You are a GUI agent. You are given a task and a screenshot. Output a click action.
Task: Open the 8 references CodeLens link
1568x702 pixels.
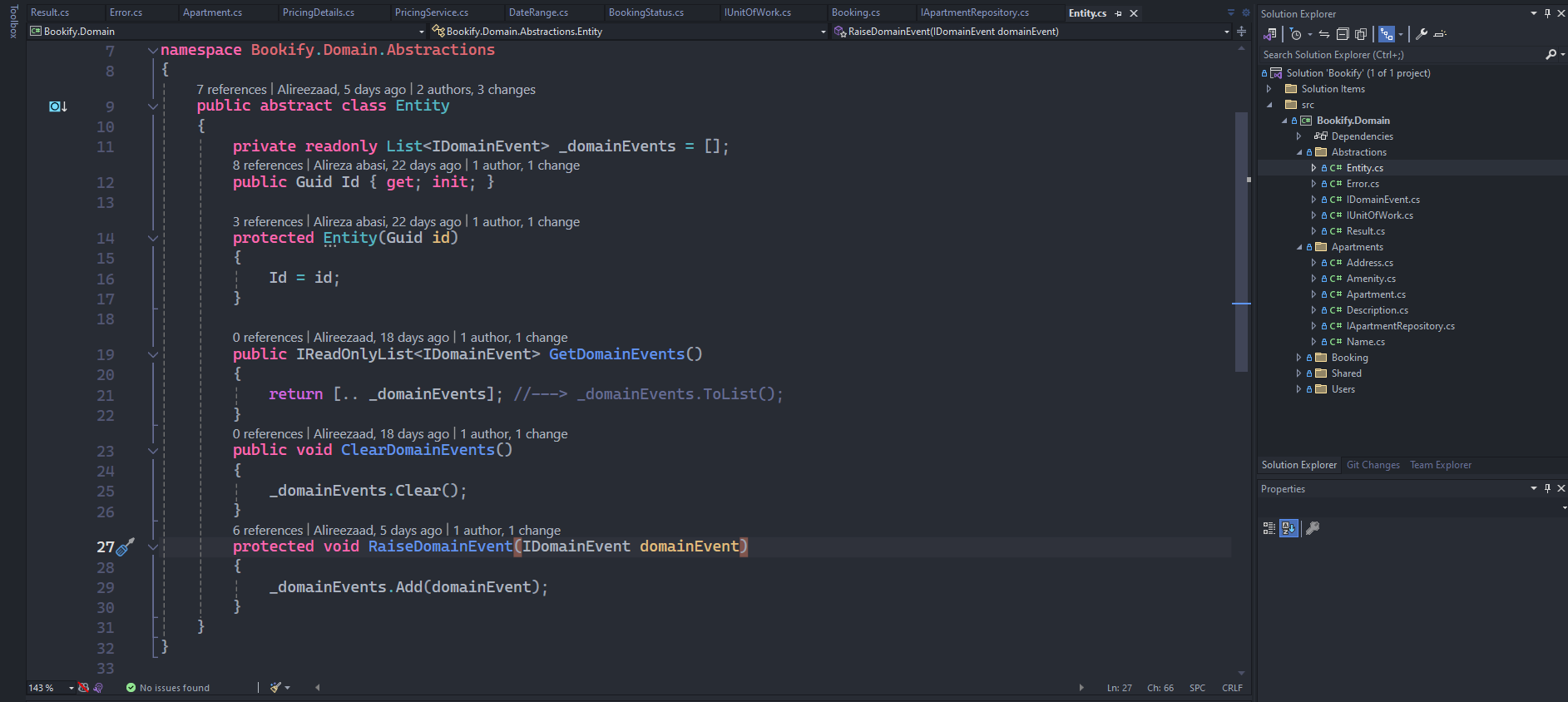coord(268,165)
